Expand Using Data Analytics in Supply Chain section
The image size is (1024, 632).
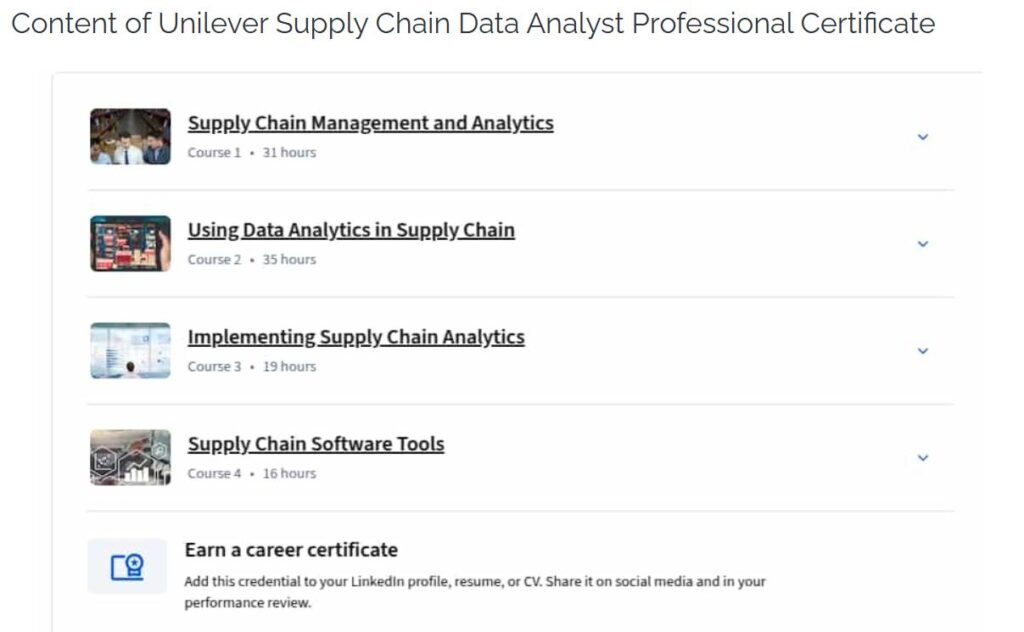click(922, 244)
